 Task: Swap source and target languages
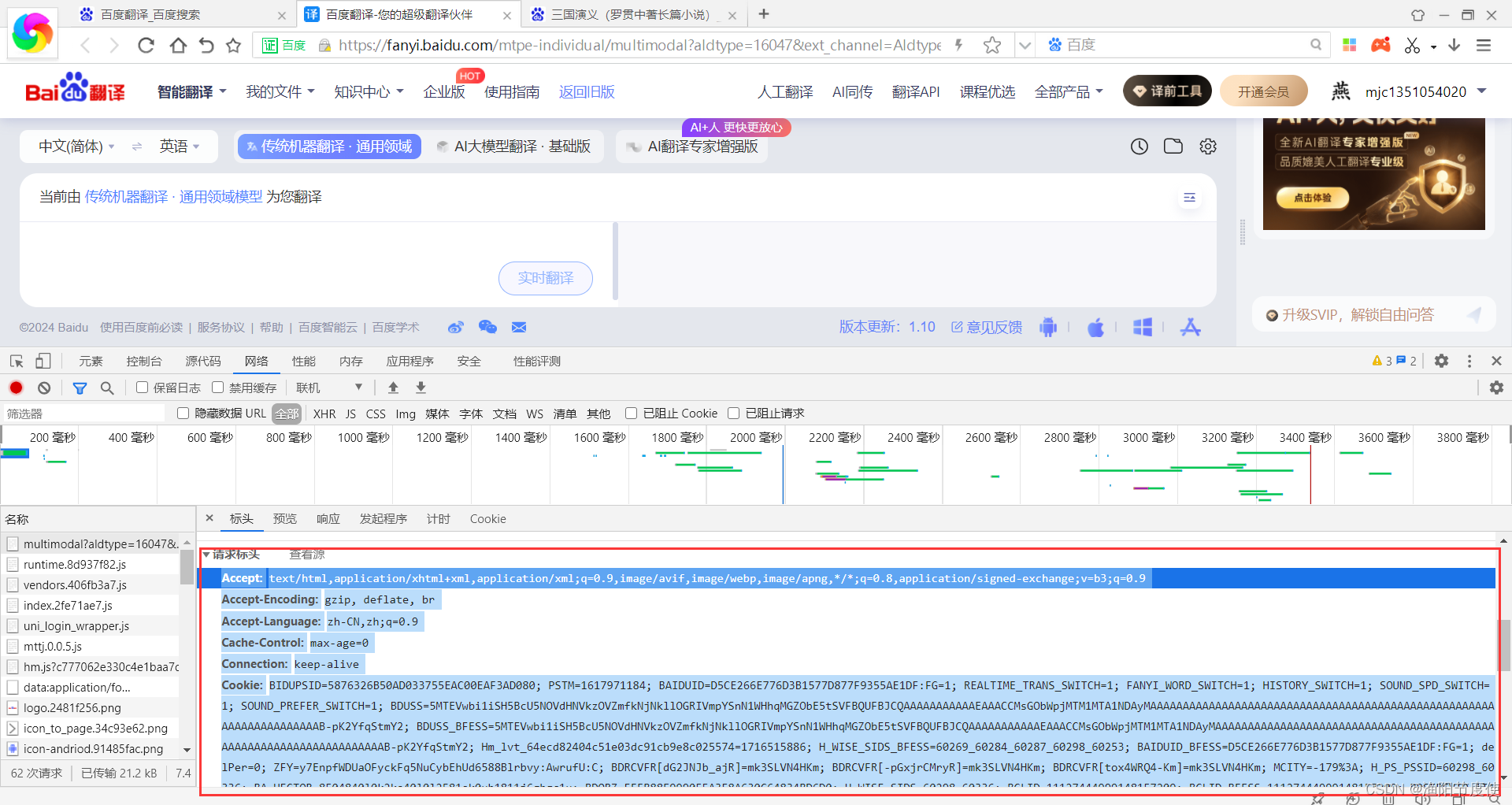tap(137, 147)
